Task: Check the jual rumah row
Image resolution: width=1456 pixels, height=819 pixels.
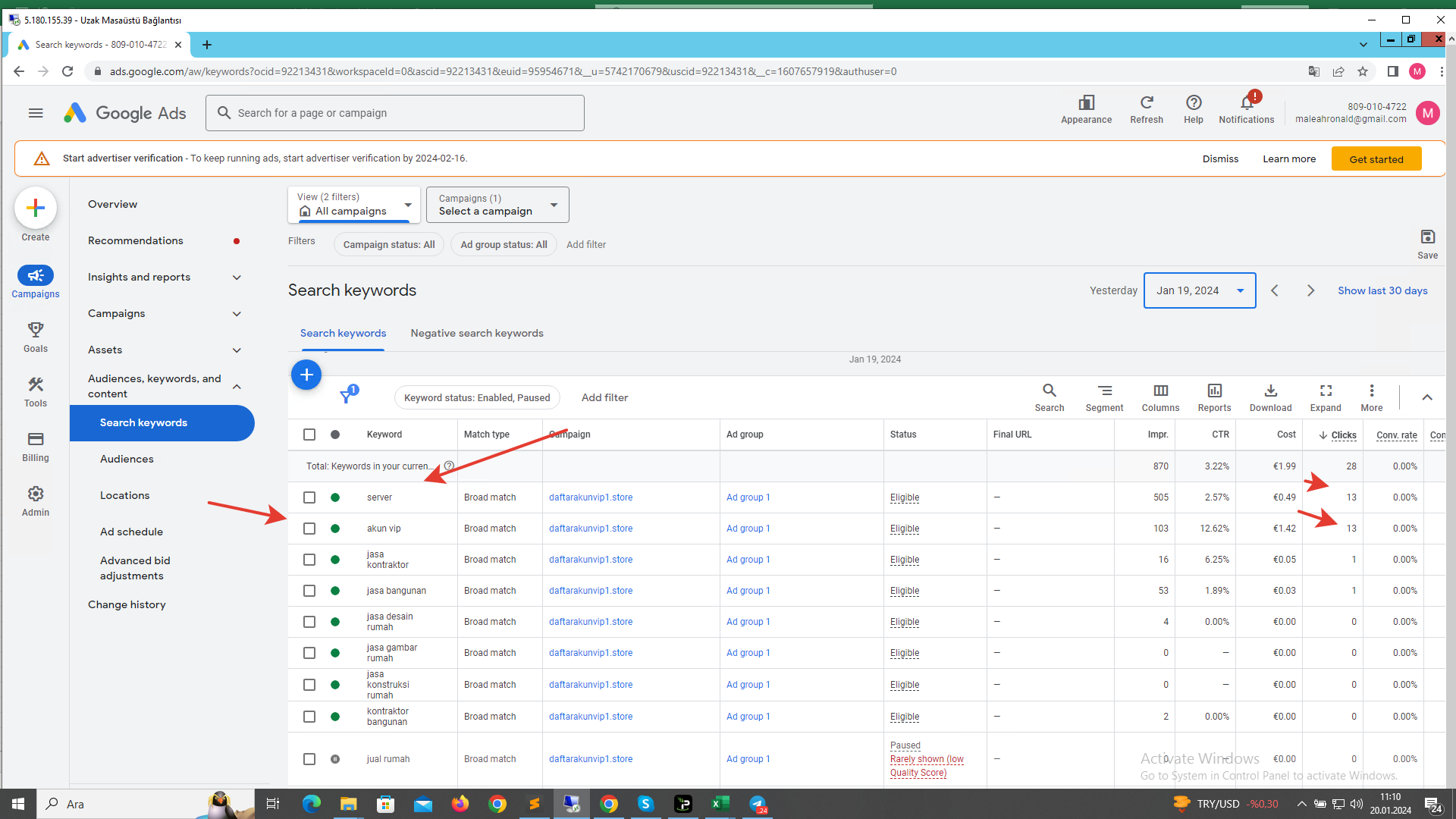Action: pos(309,759)
